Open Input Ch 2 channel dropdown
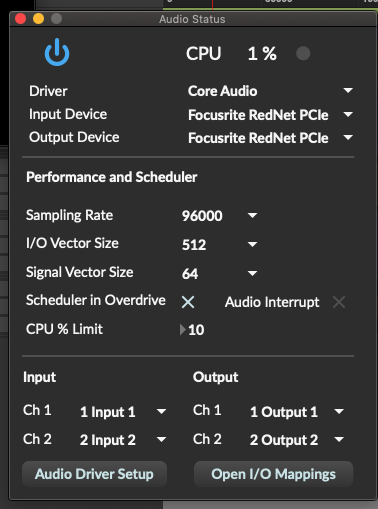 coord(161,439)
